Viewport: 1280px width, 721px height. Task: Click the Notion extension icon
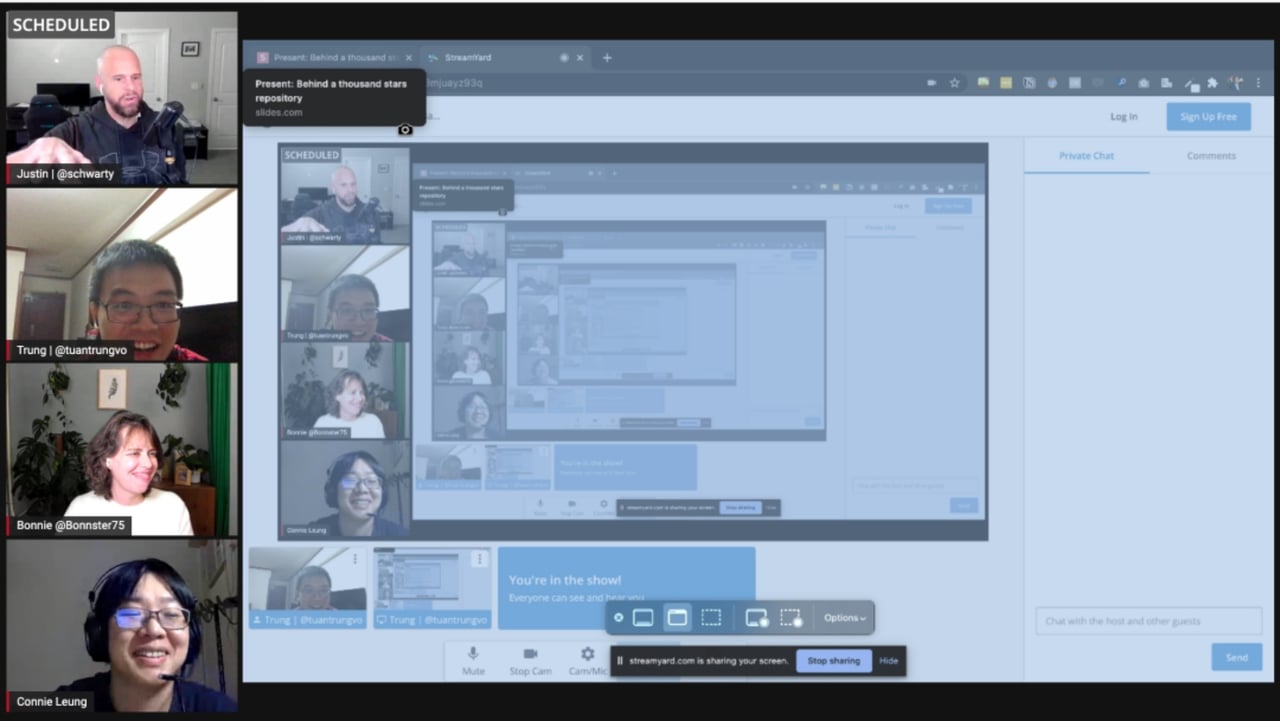pos(1029,83)
